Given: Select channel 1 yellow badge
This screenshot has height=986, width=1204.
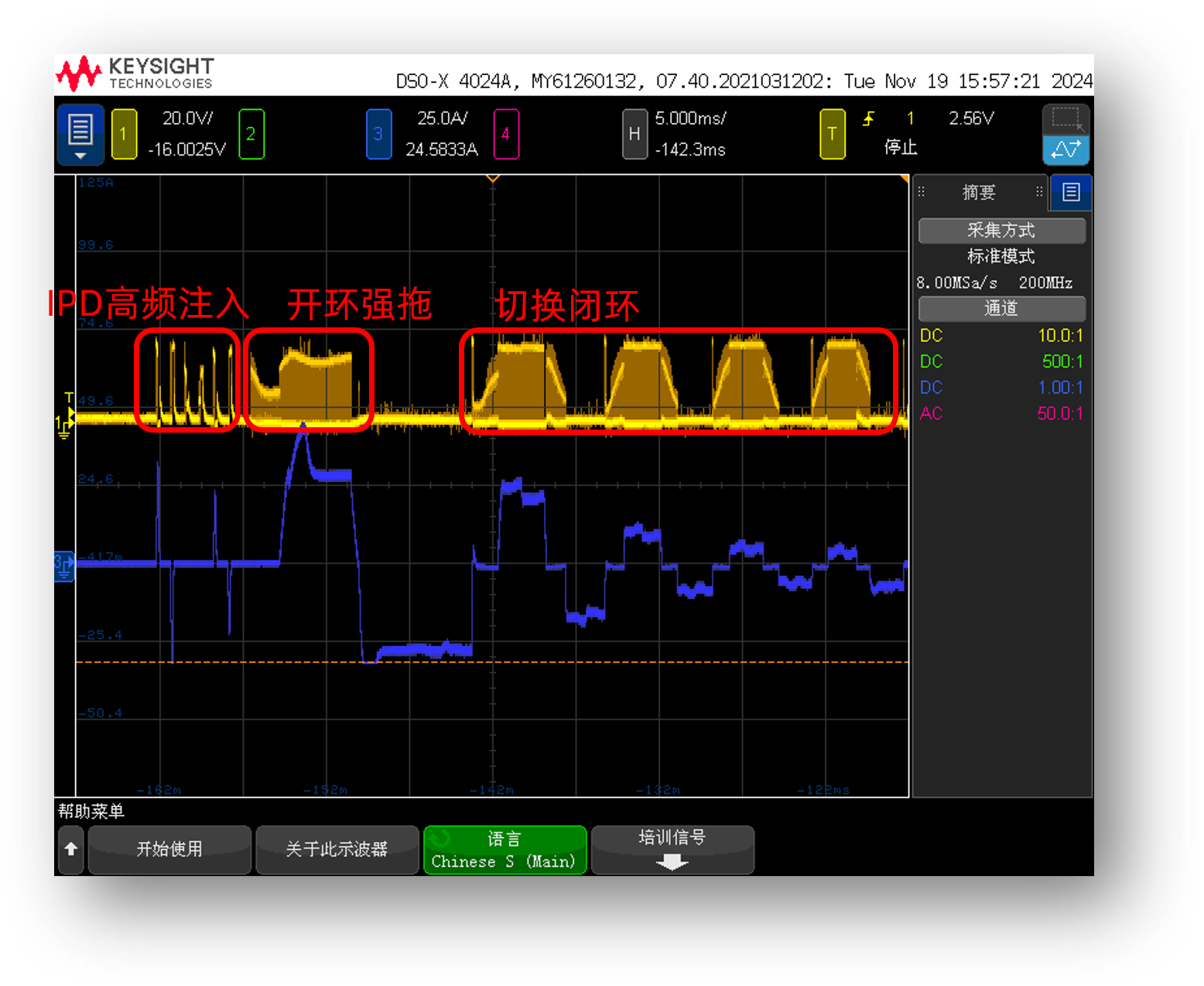Looking at the screenshot, I should (124, 135).
